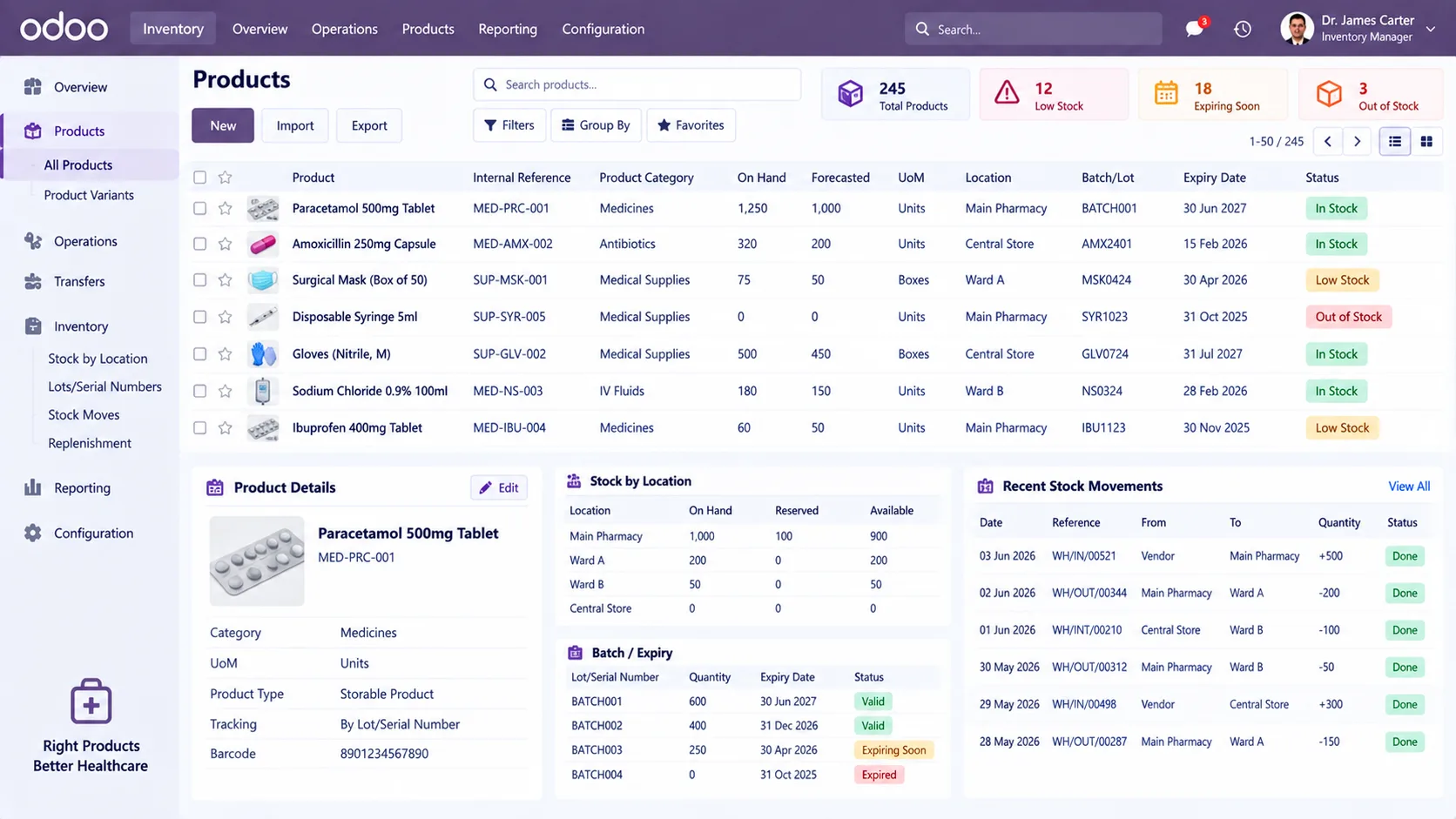This screenshot has height=819, width=1456.
Task: Check the Sodium Chloride 0.9% 100ml checkbox
Action: pyautogui.click(x=200, y=391)
